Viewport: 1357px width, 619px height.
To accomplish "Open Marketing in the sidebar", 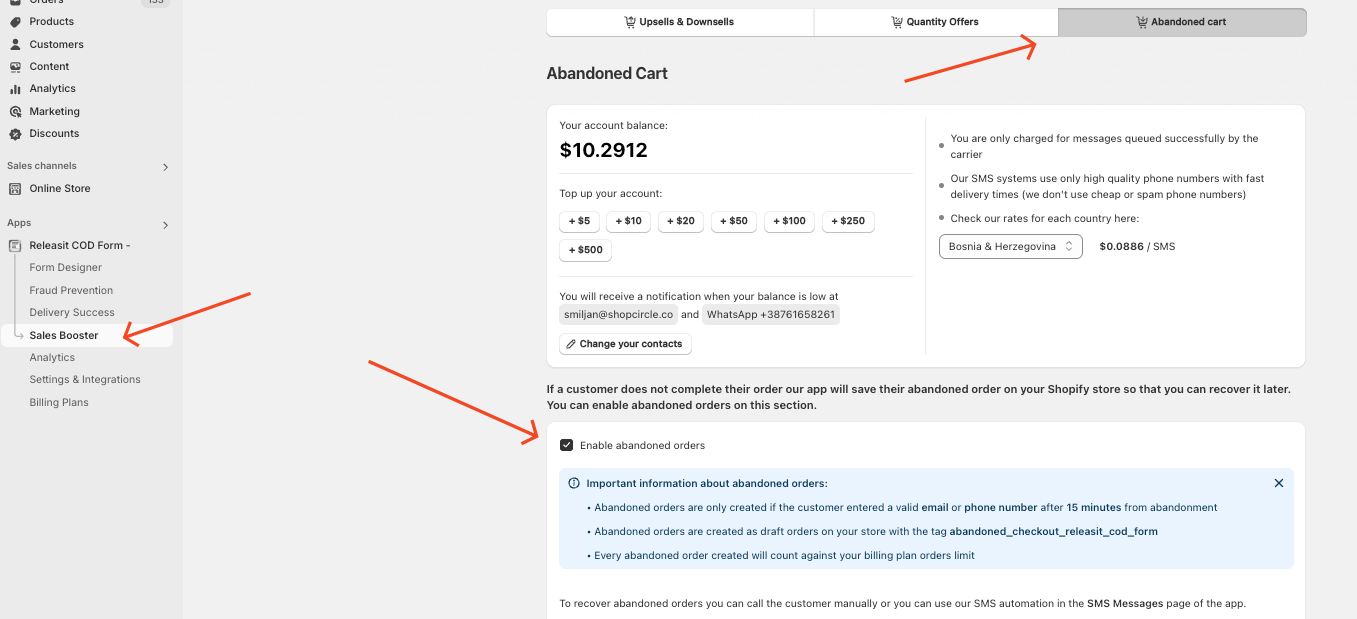I will click(54, 111).
